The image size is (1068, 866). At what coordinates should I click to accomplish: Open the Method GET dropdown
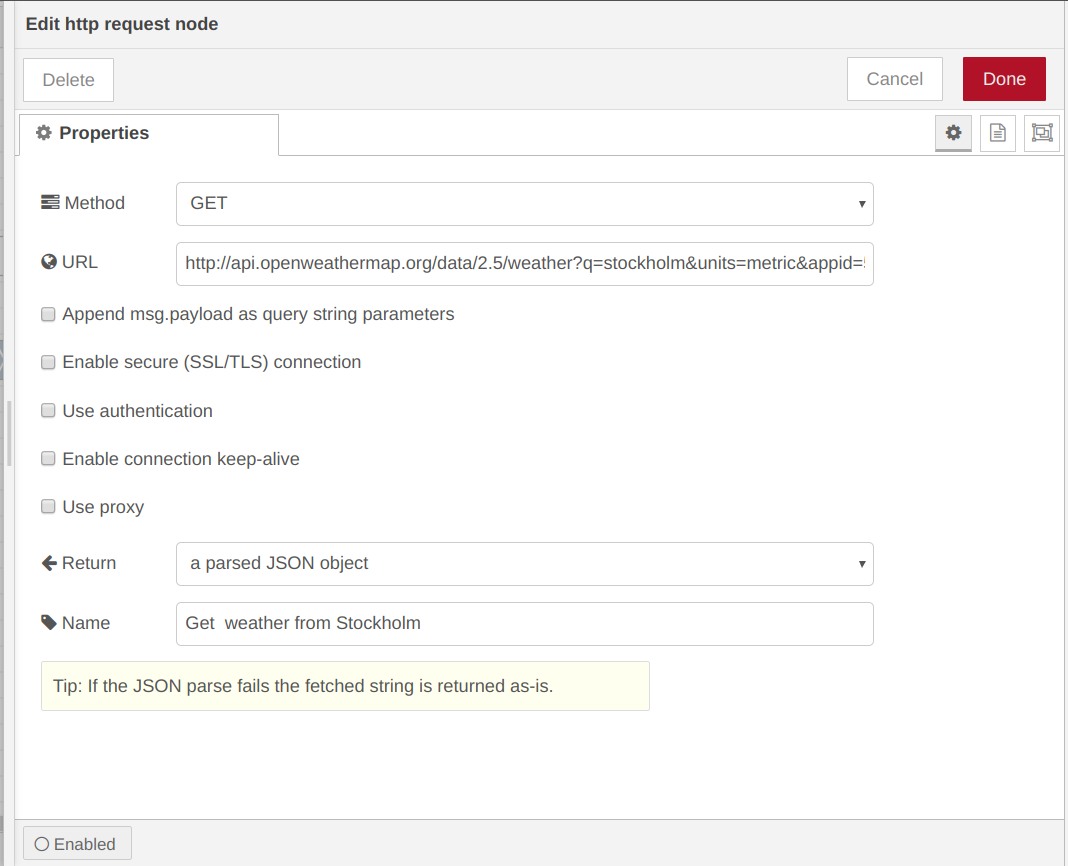pyautogui.click(x=524, y=204)
